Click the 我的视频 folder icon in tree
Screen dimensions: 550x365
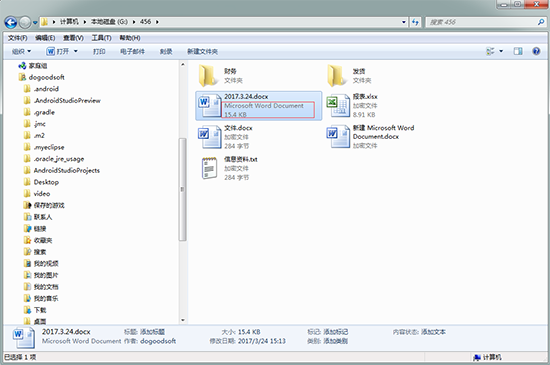coord(27,263)
